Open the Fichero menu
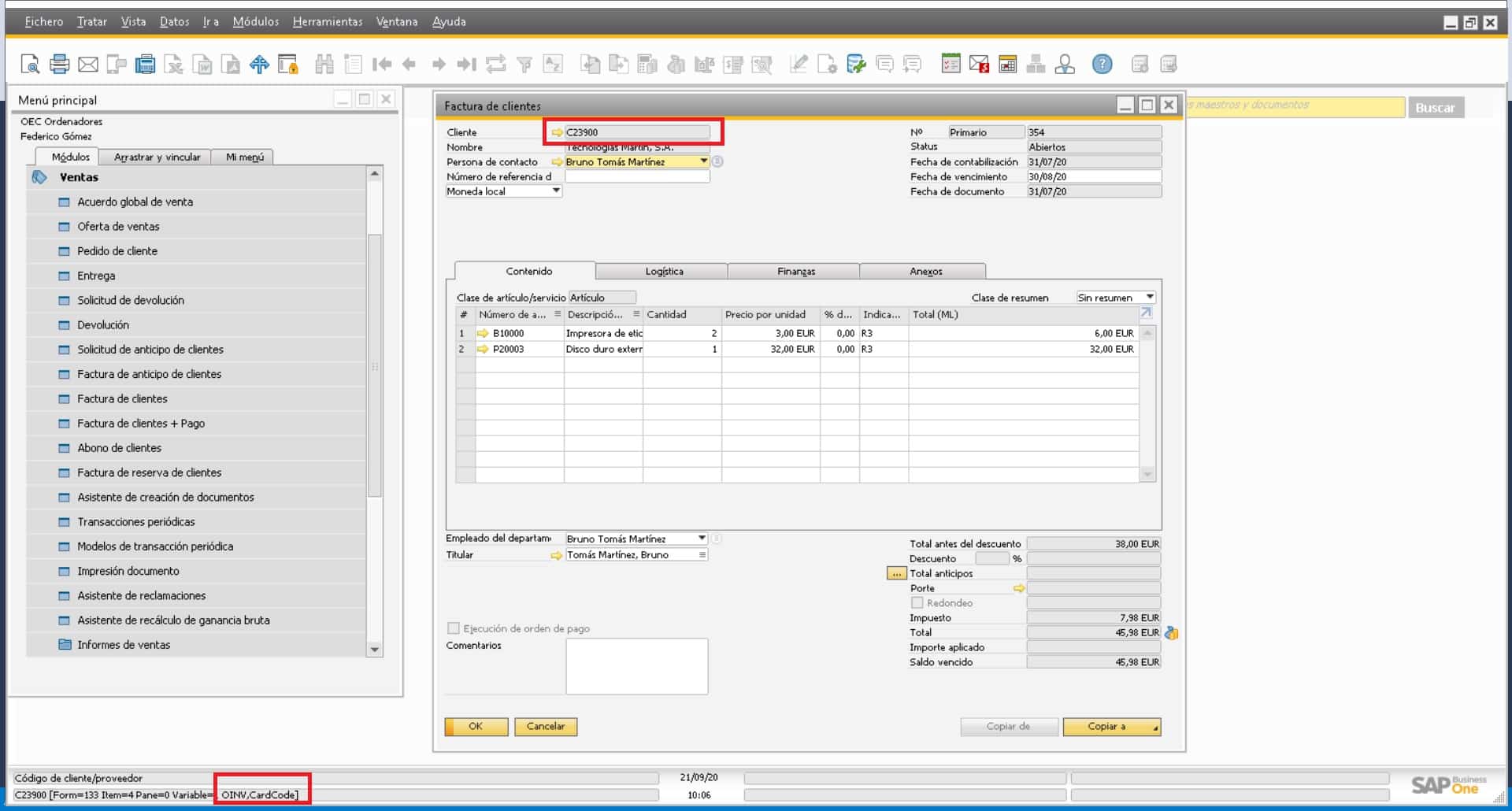Image resolution: width=1512 pixels, height=811 pixels. 44,22
